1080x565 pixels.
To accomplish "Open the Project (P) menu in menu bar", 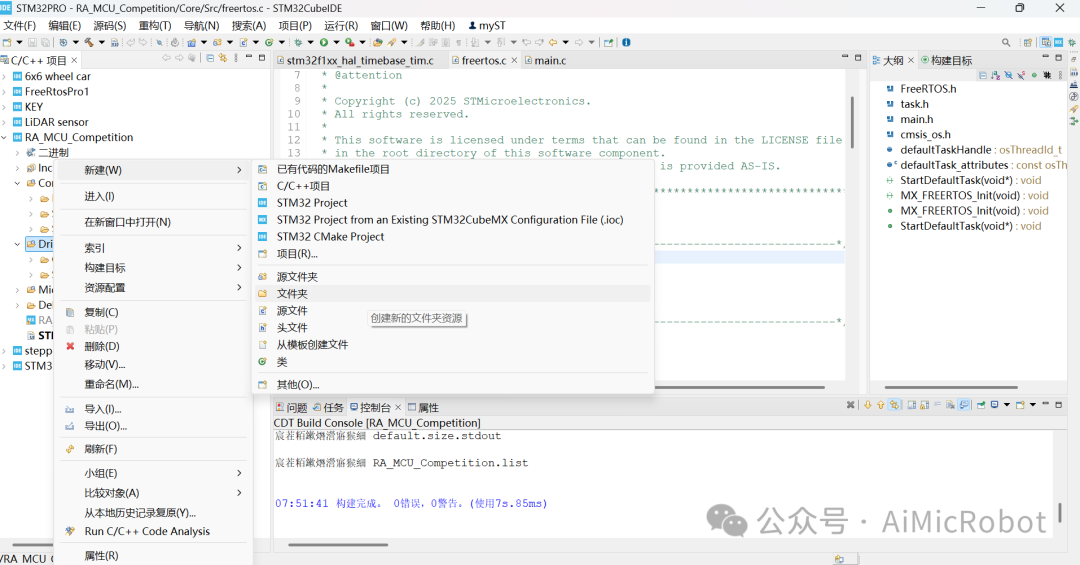I will tap(295, 25).
